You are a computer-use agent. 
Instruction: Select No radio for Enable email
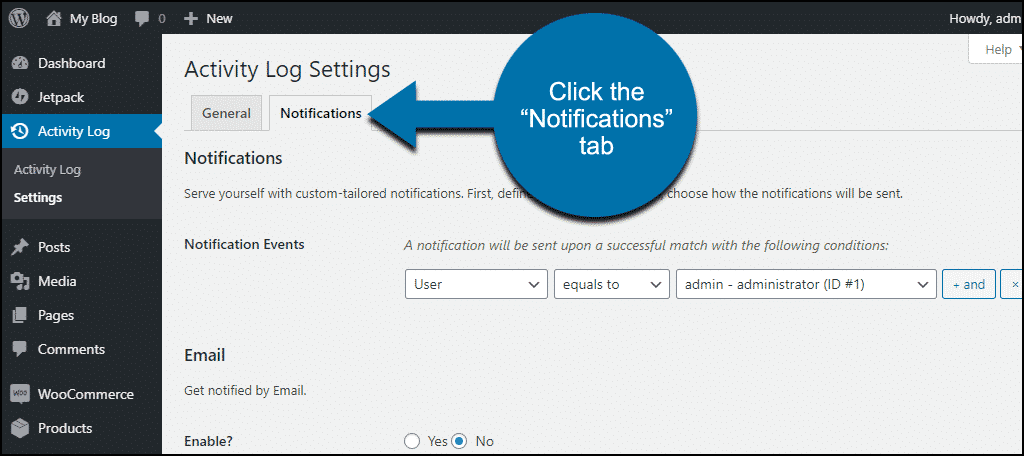pyautogui.click(x=460, y=441)
